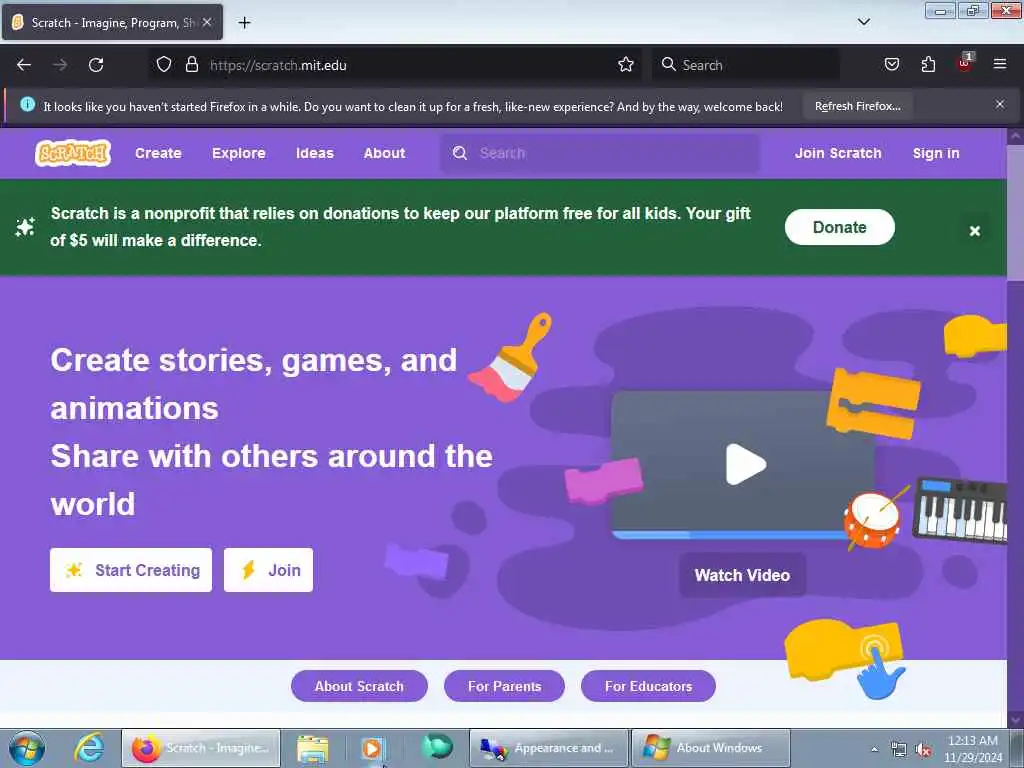Click the Scratch site search field
Image resolution: width=1024 pixels, height=768 pixels.
tap(601, 153)
